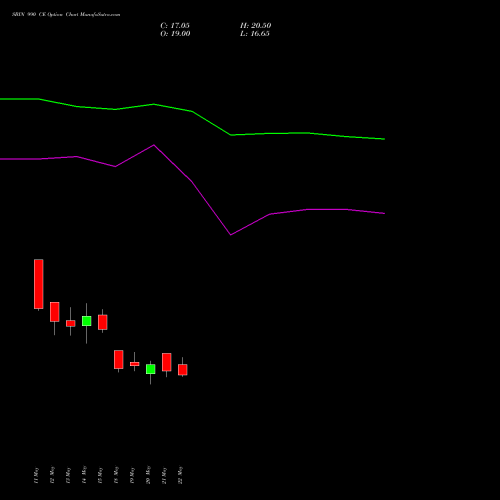The height and width of the screenshot is (500, 500).
Task: Select the high value 'H: 20.50'
Action: coord(256,26)
